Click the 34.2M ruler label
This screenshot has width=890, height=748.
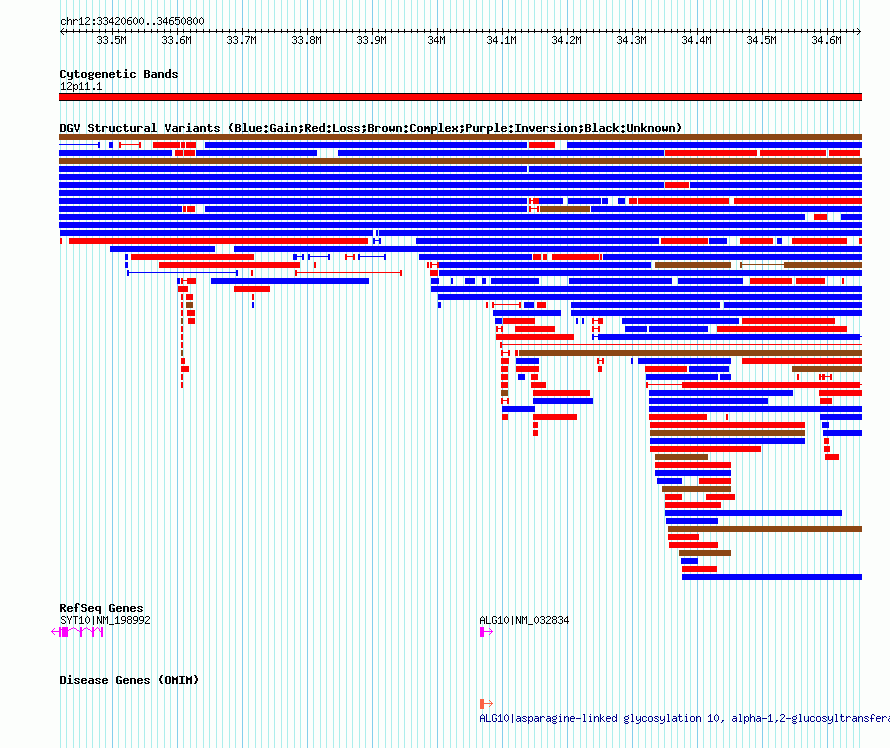566,40
